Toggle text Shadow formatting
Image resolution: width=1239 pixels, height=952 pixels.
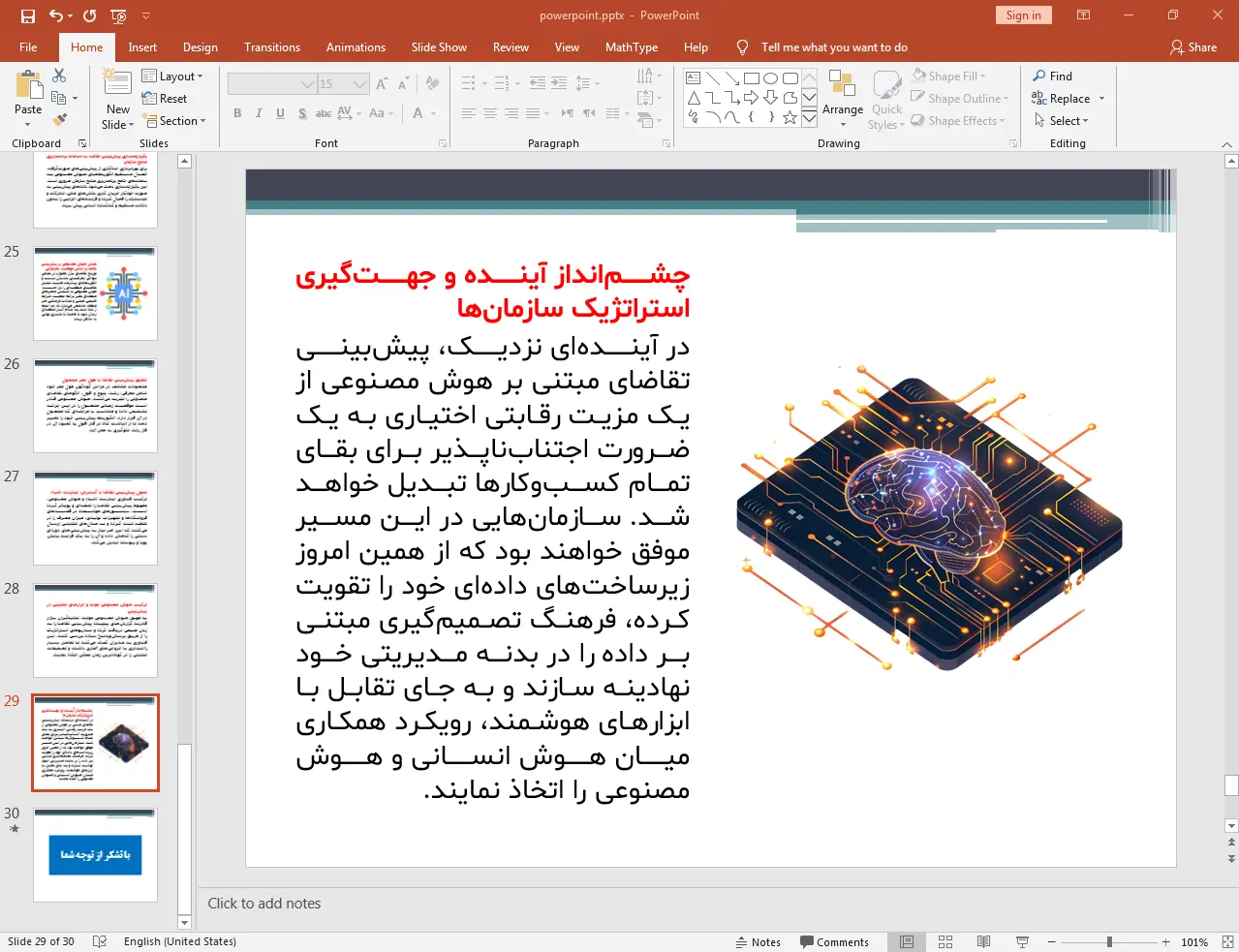click(302, 113)
